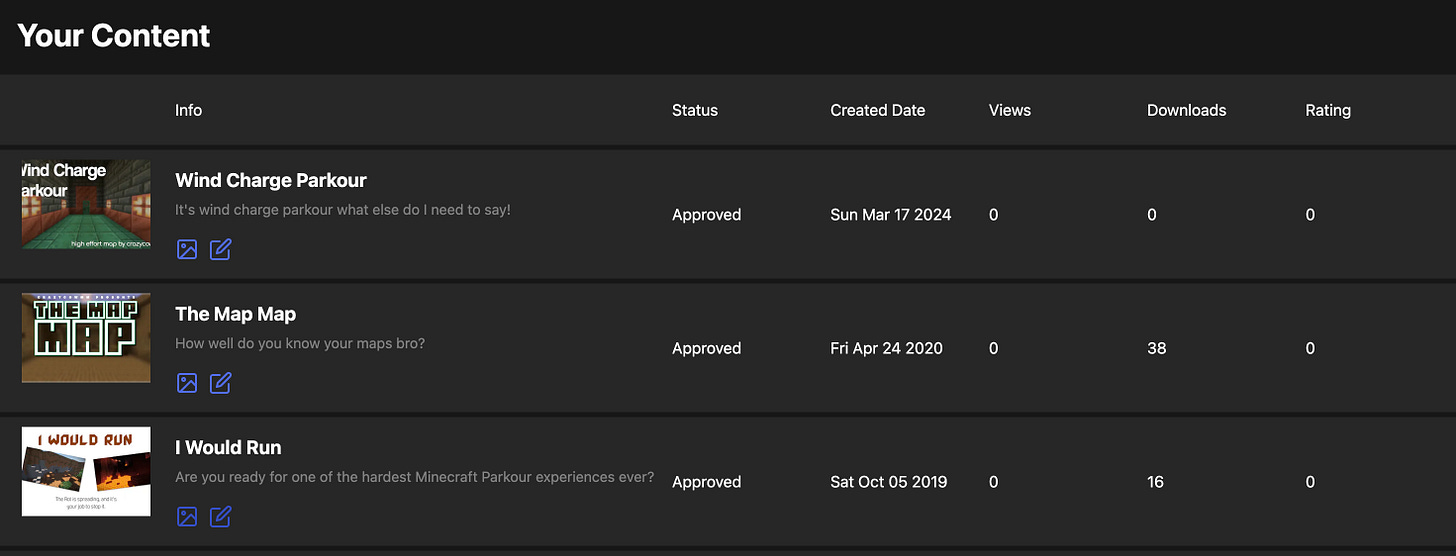Select the I Would Run thumbnail
Image resolution: width=1456 pixels, height=556 pixels.
(86, 472)
